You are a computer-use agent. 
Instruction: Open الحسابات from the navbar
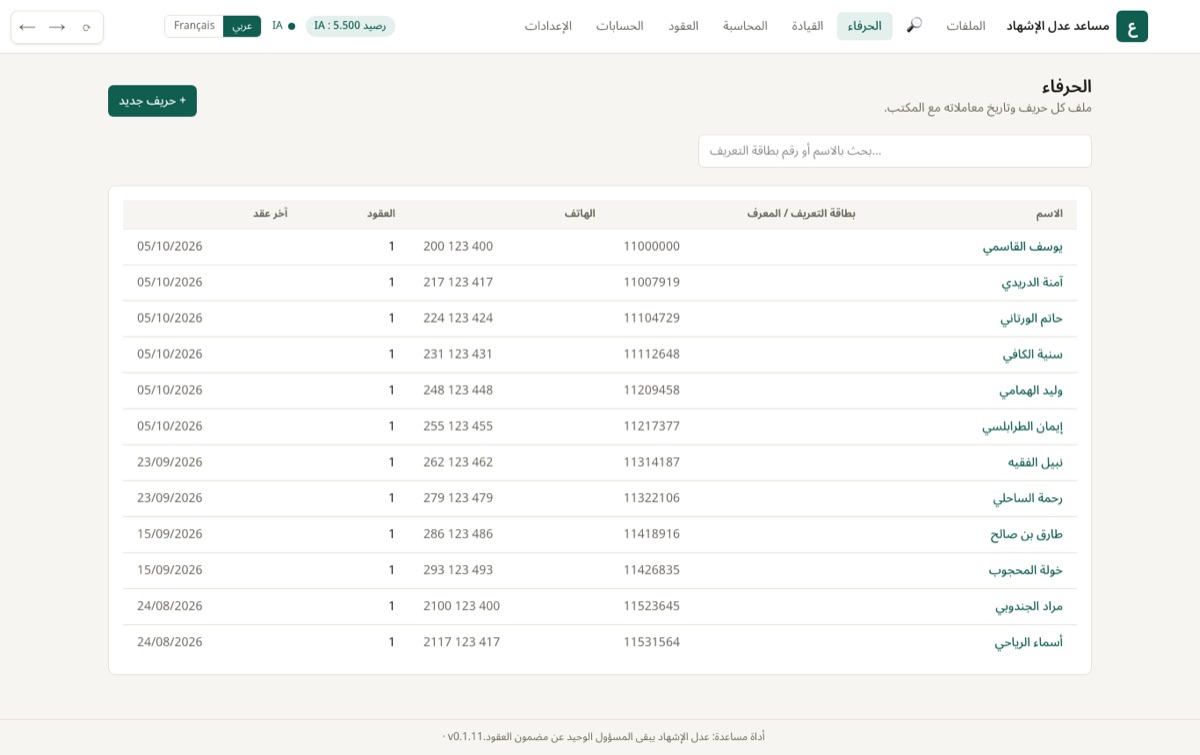pos(620,26)
